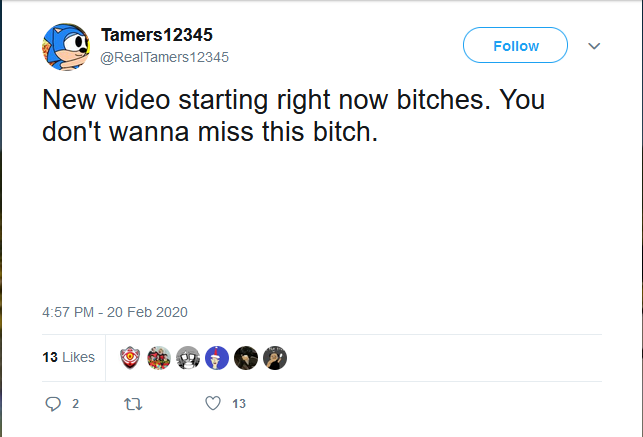
Task: Expand the tweet options chevron menu
Action: 593,46
